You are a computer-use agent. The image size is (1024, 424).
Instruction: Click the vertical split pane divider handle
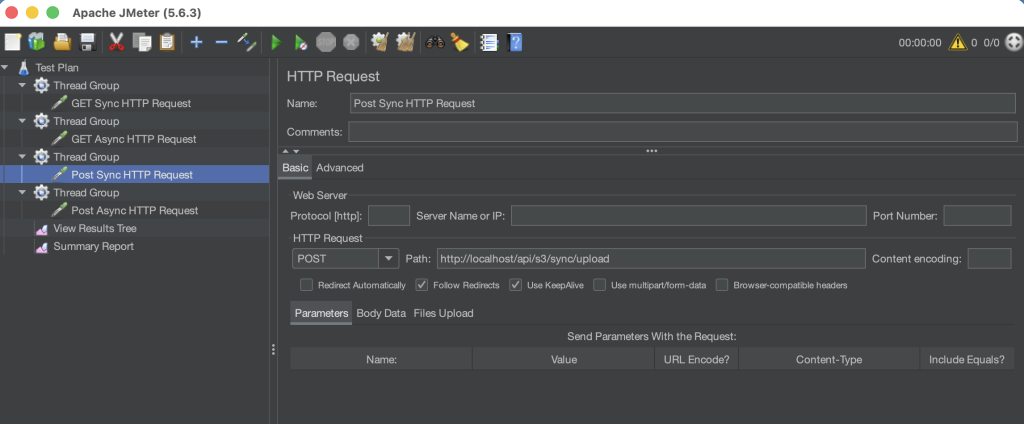tap(273, 350)
